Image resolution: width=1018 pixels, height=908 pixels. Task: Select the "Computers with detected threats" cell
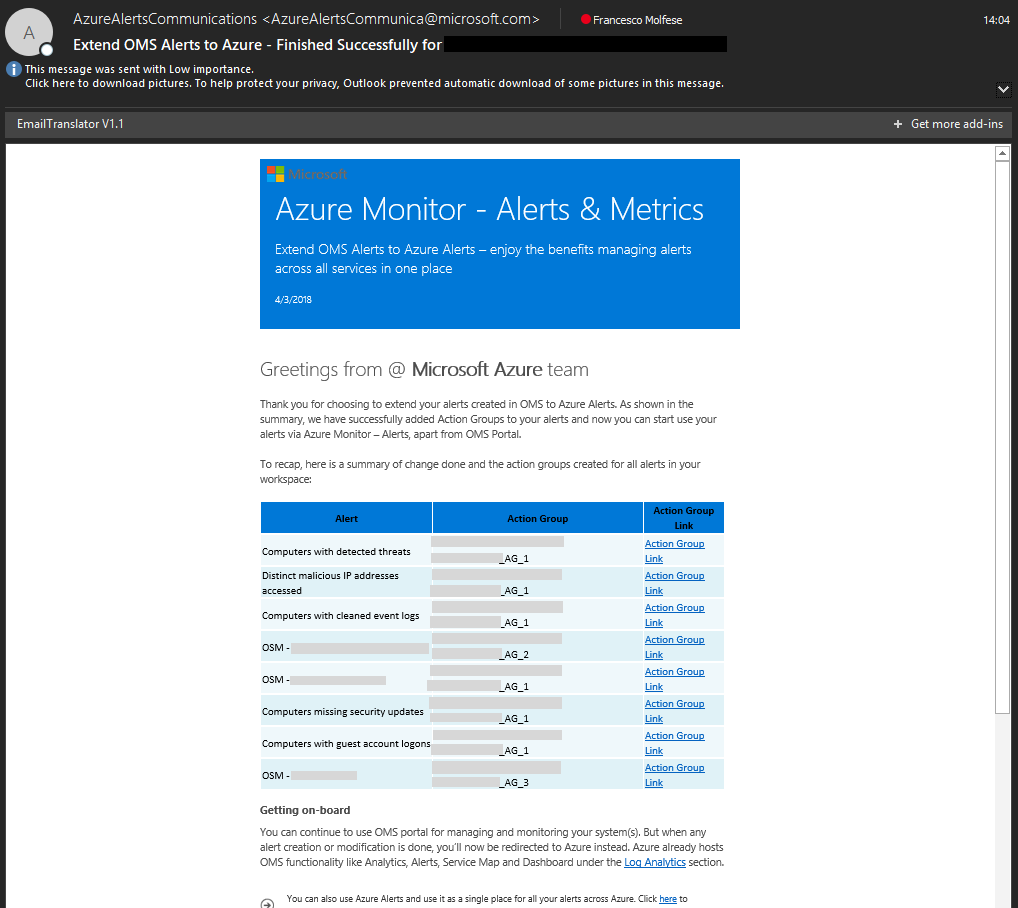point(346,551)
